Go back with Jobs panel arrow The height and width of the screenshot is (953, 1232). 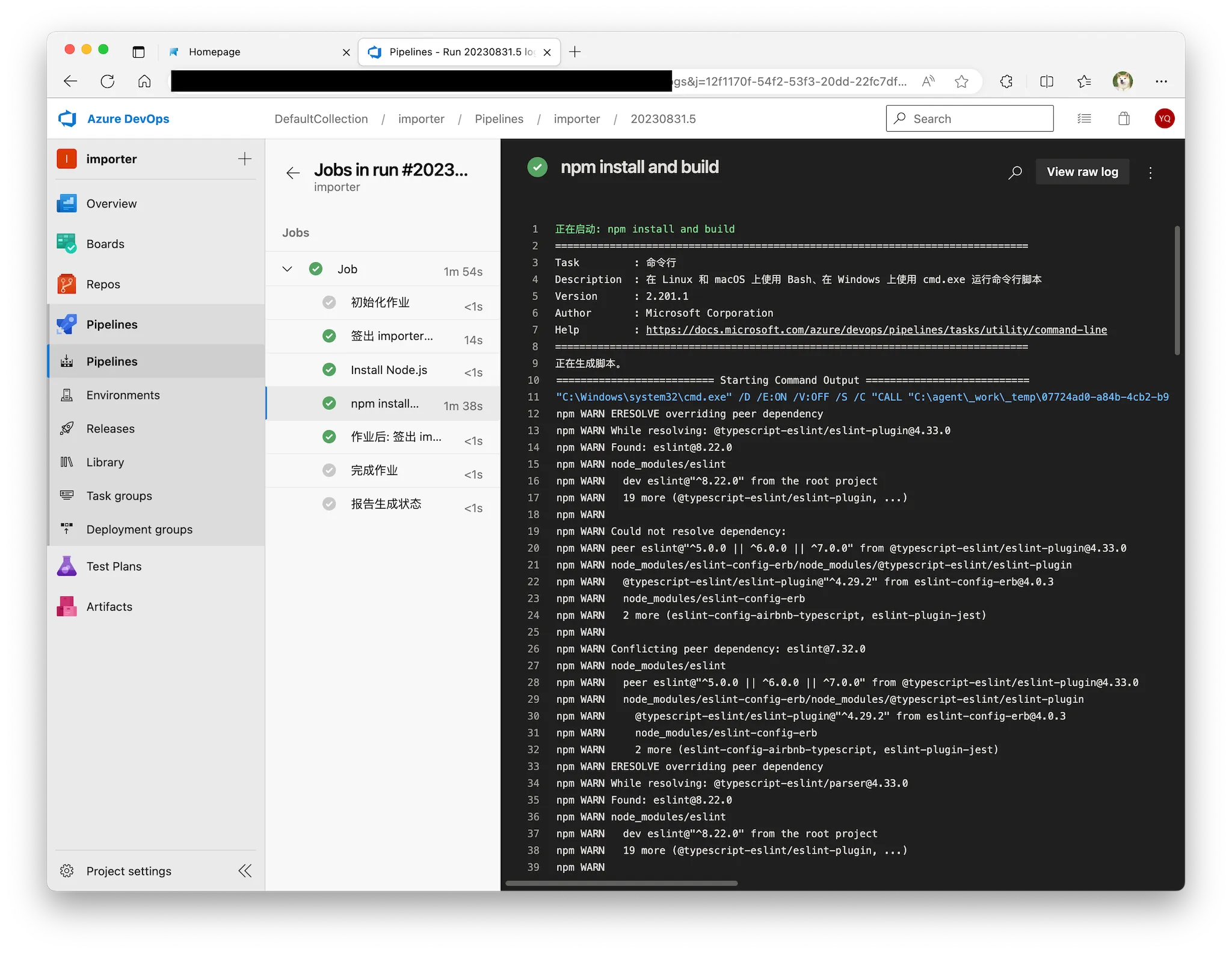coord(293,173)
